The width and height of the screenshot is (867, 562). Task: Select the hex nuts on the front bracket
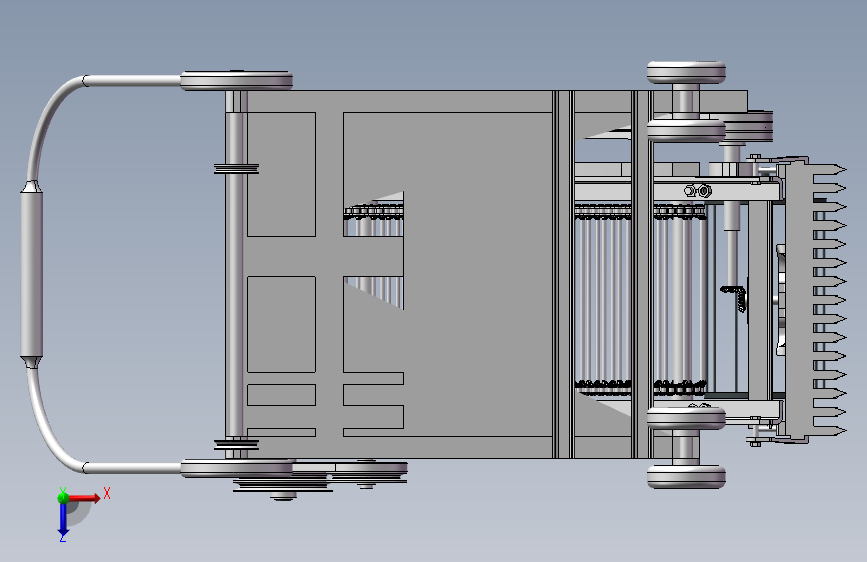click(x=698, y=191)
